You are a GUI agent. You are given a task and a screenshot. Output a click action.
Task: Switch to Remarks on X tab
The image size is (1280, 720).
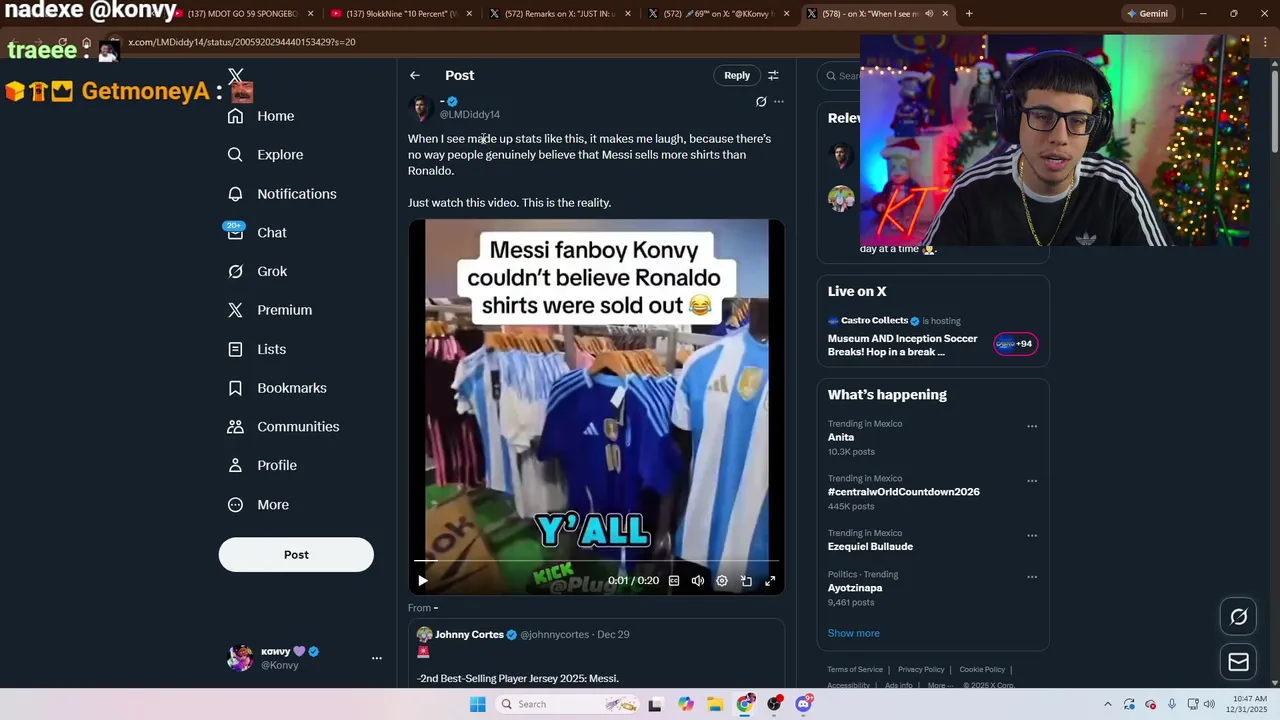tap(560, 14)
